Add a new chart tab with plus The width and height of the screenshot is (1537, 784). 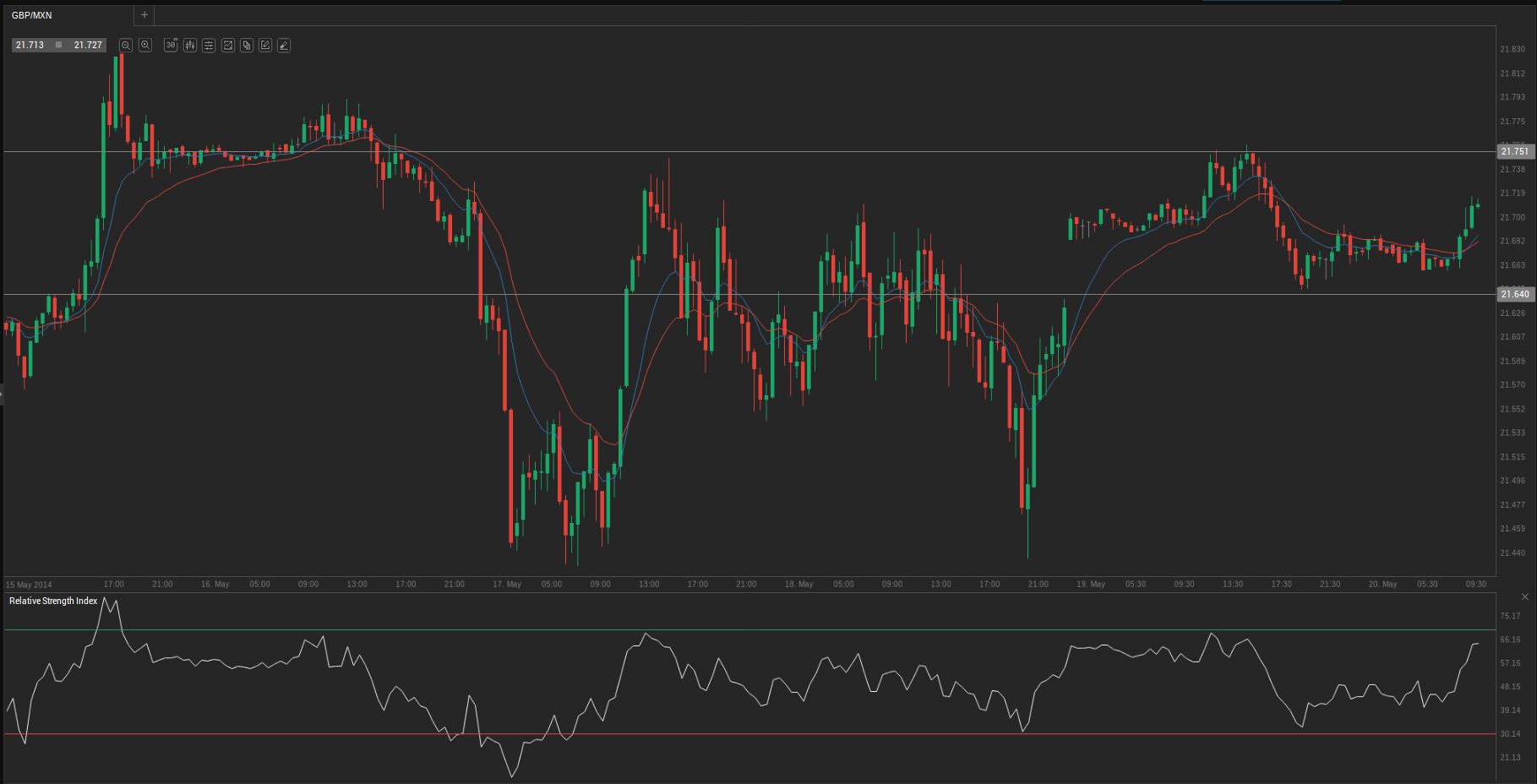point(144,15)
